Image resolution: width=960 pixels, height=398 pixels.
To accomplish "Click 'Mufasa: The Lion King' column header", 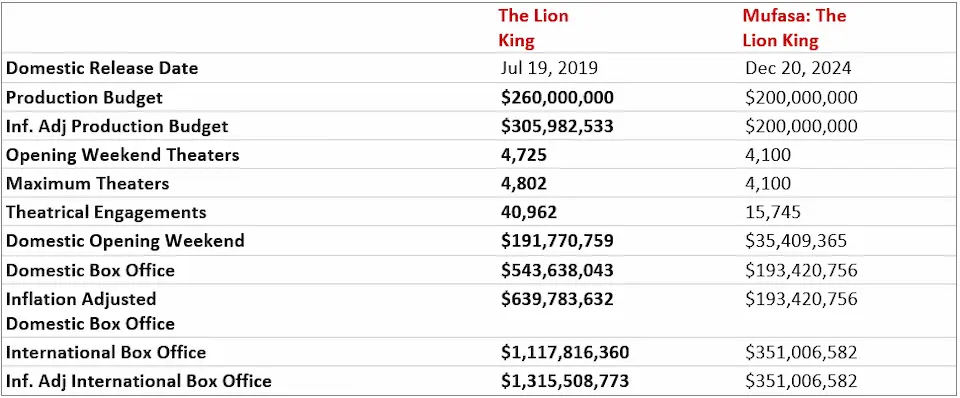I will pos(794,28).
